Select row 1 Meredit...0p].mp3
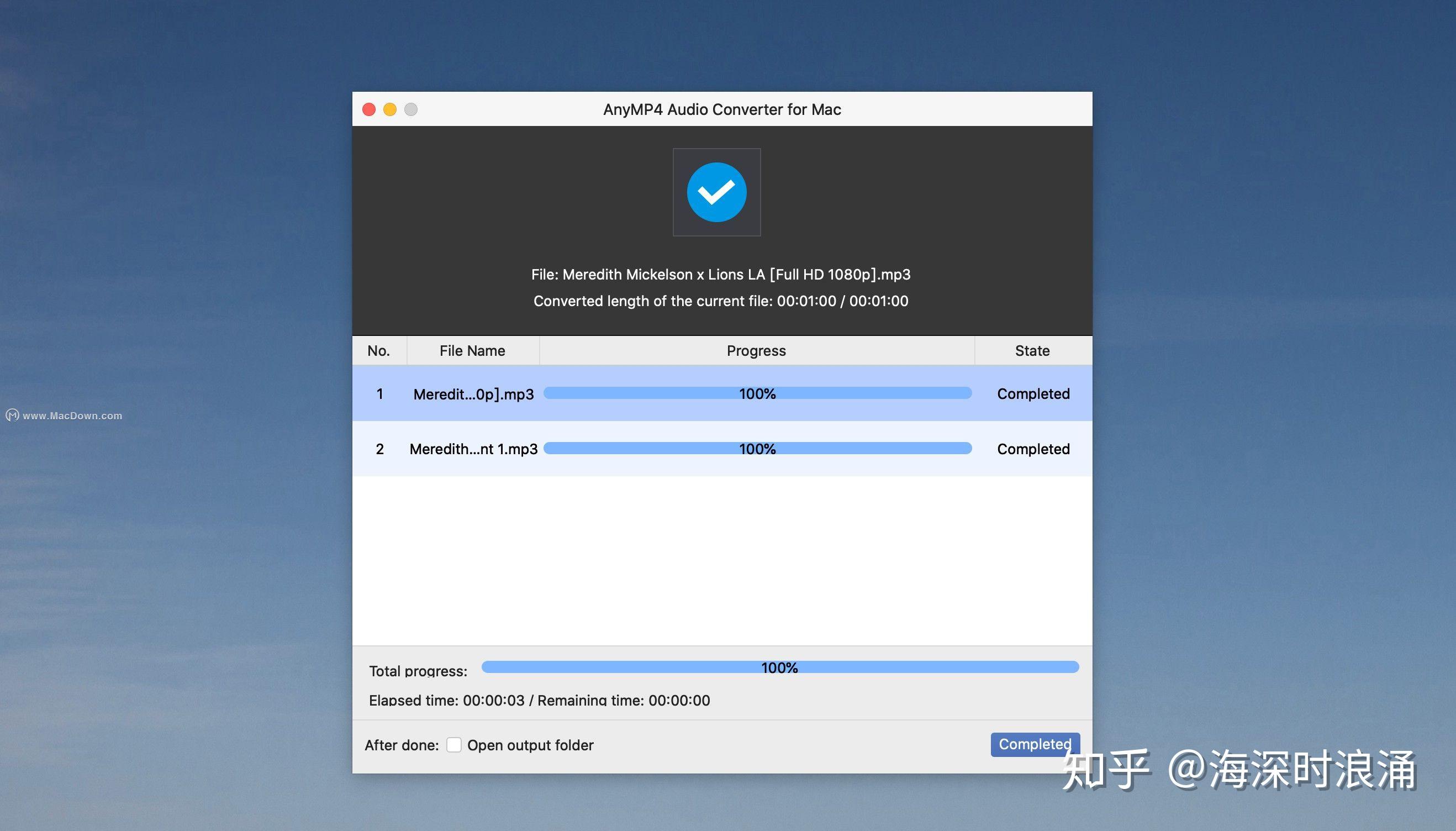The image size is (1456, 831). click(722, 393)
